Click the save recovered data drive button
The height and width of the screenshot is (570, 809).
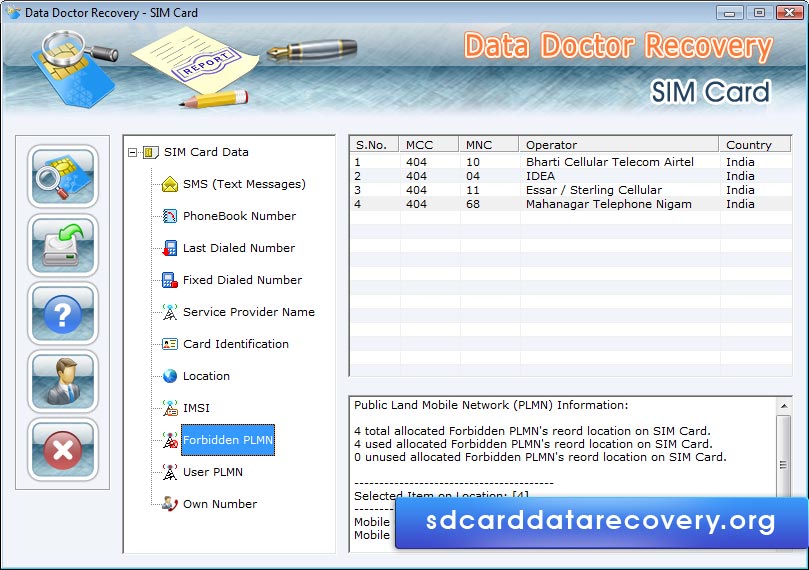point(62,245)
